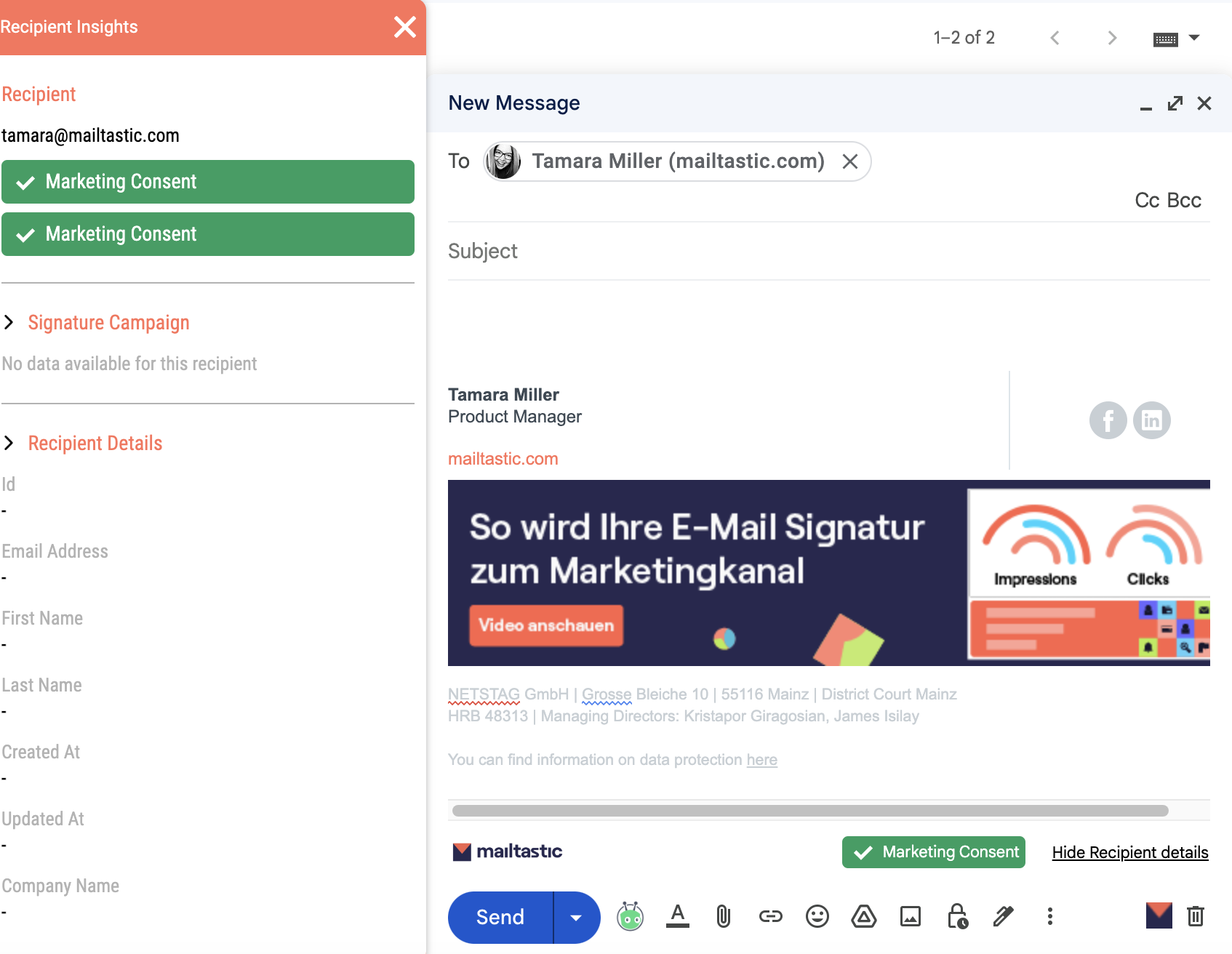
Task: Click the Send button
Action: [500, 918]
